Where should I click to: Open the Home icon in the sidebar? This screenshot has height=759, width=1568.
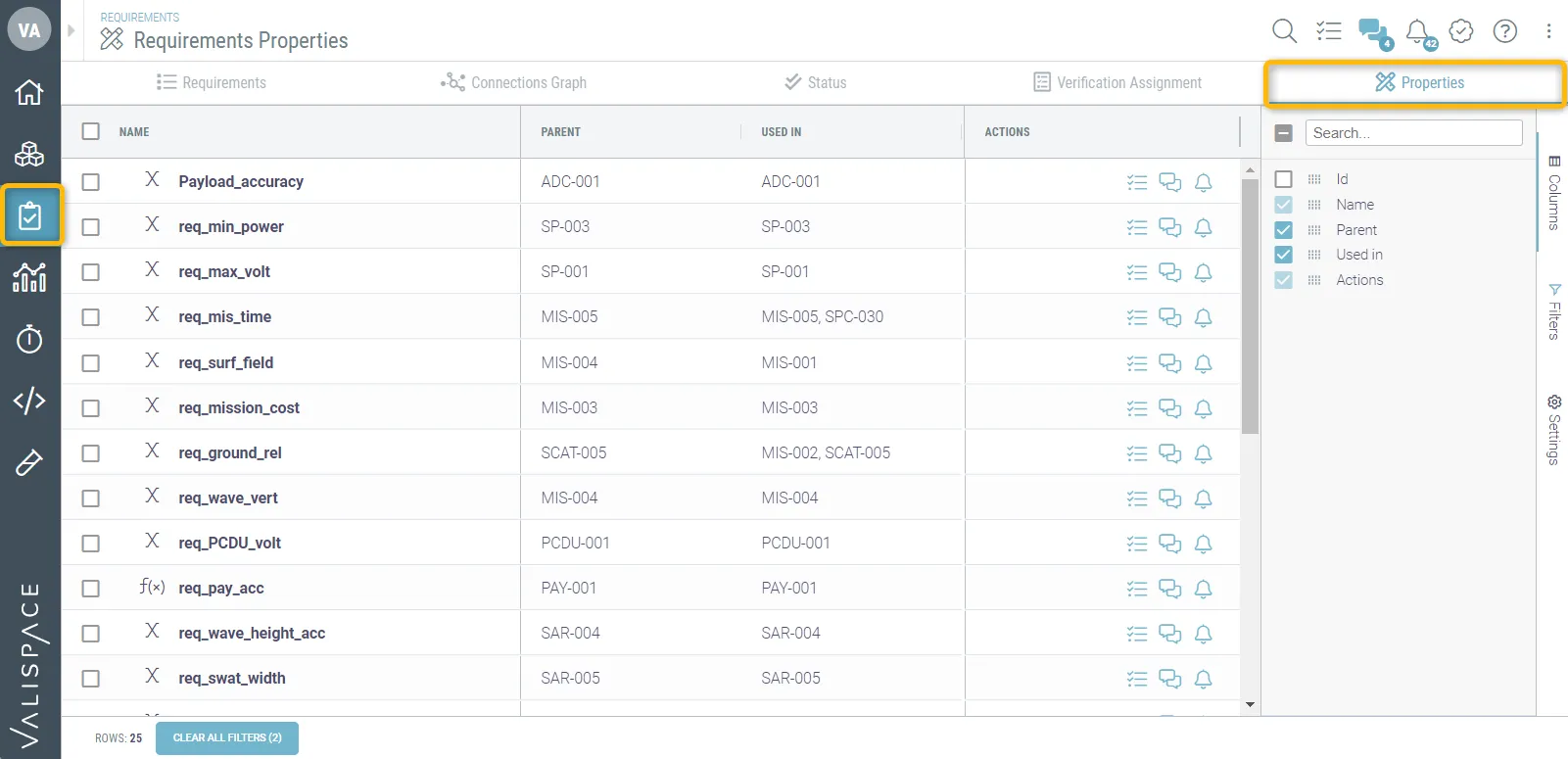coord(29,92)
